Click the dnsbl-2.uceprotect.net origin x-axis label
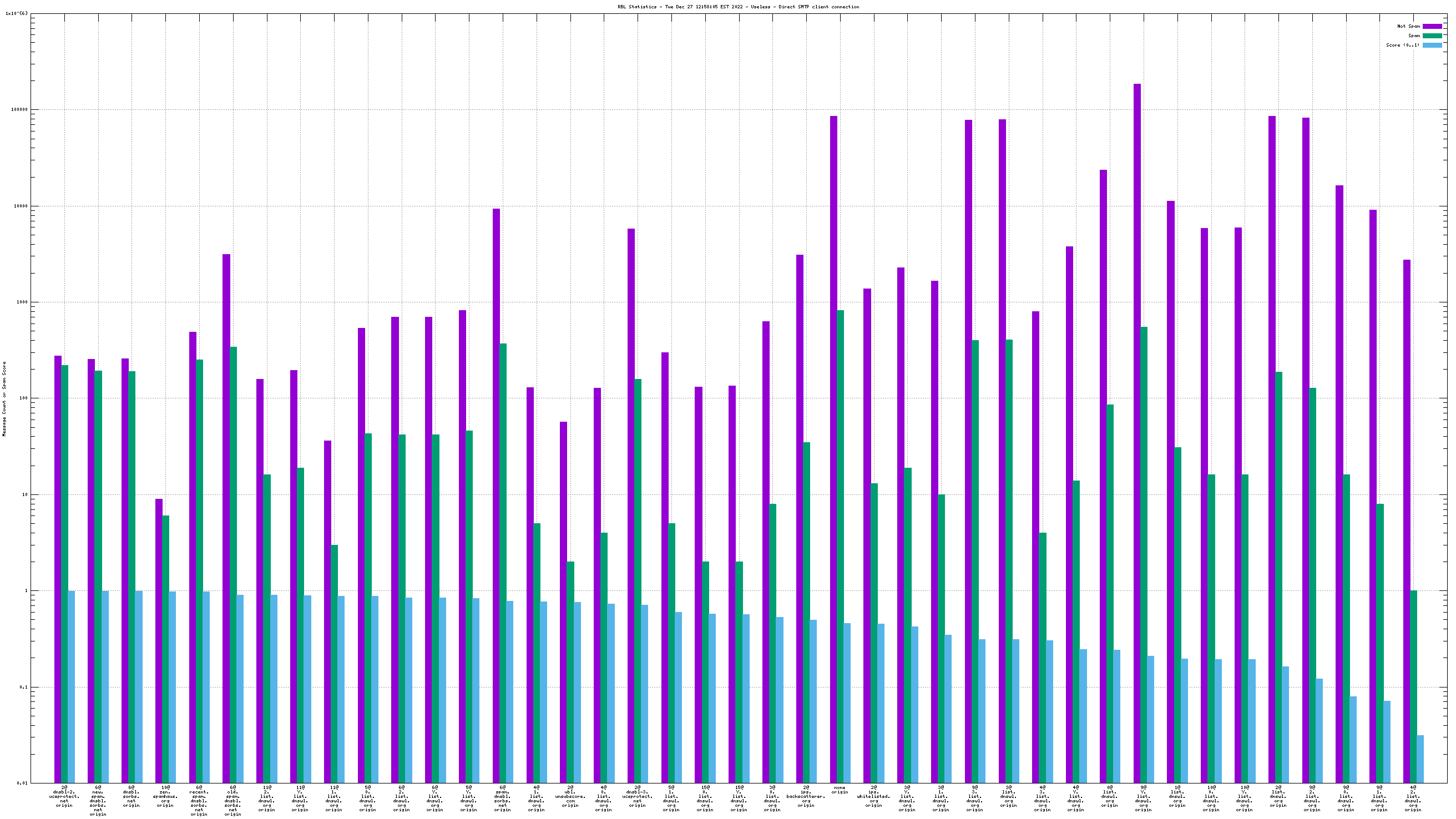Viewport: 1456px width, 819px height. click(x=64, y=796)
